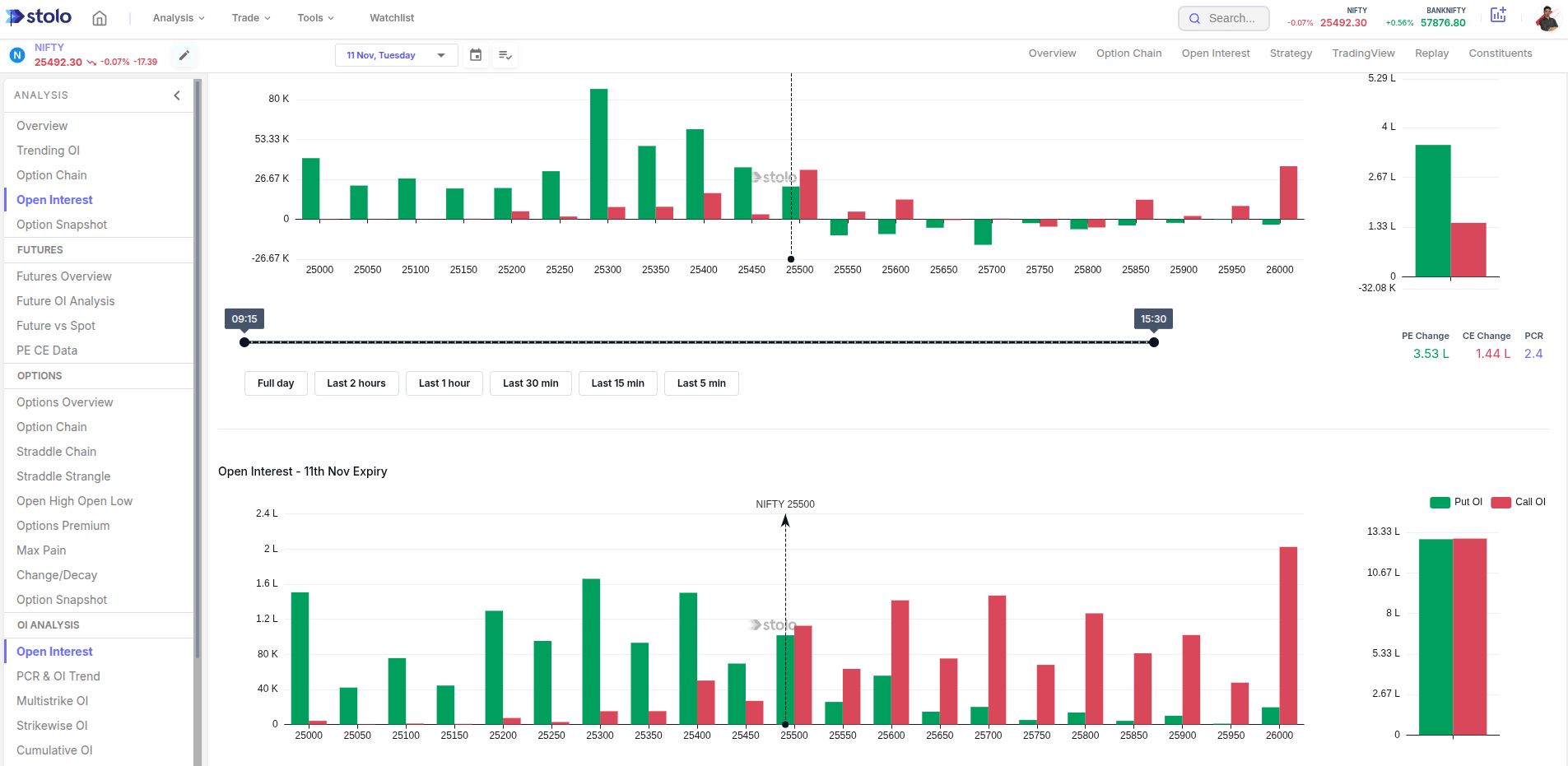Click the 15:30 time slider end handle
This screenshot has height=766, width=1568.
pos(1154,342)
